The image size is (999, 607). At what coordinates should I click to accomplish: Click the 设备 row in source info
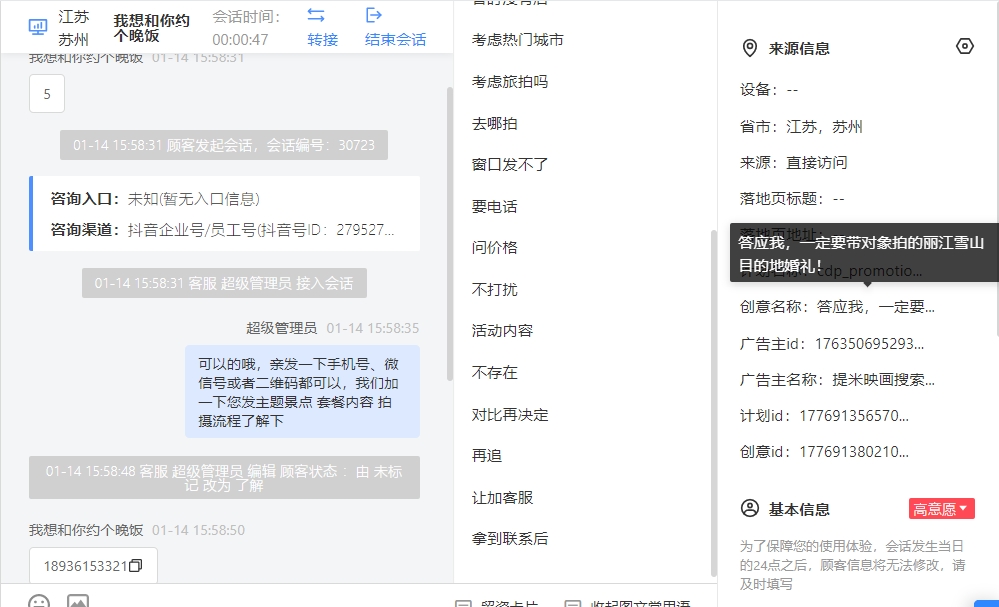pyautogui.click(x=768, y=90)
